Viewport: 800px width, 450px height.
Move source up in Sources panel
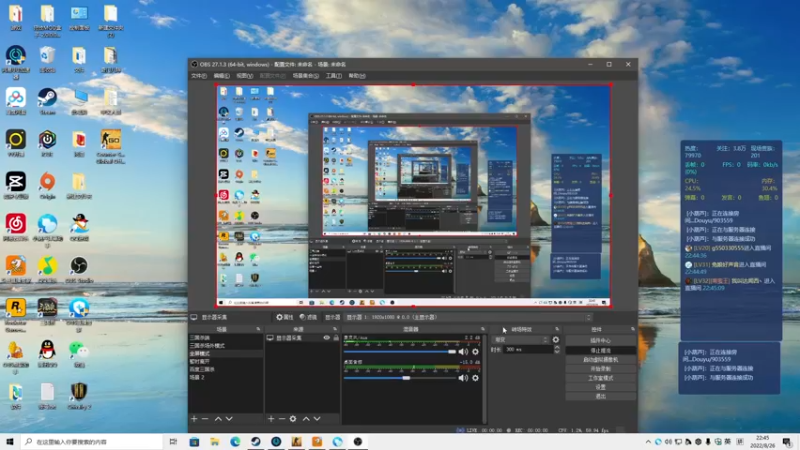306,419
